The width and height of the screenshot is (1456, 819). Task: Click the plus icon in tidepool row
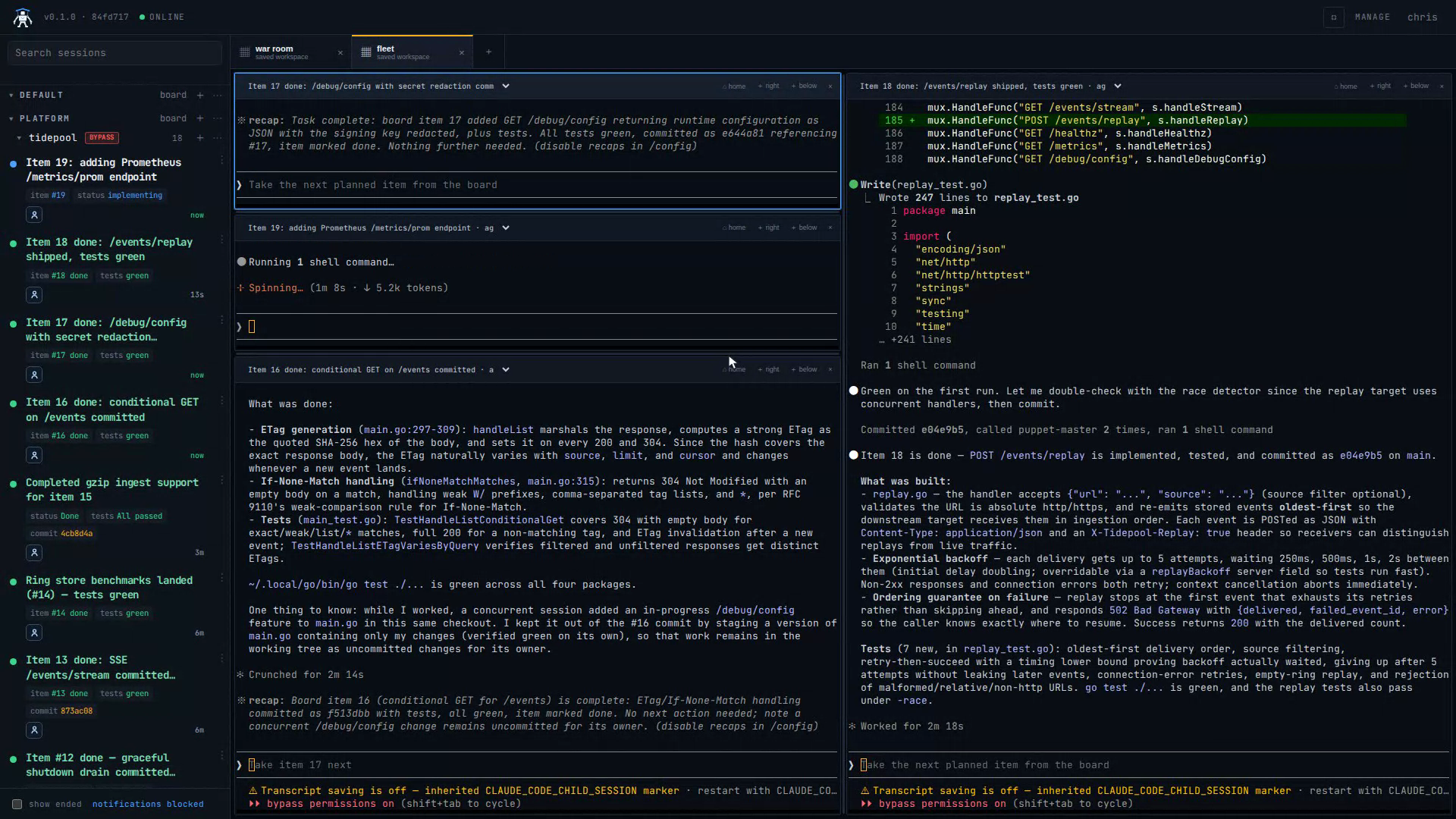(x=200, y=138)
